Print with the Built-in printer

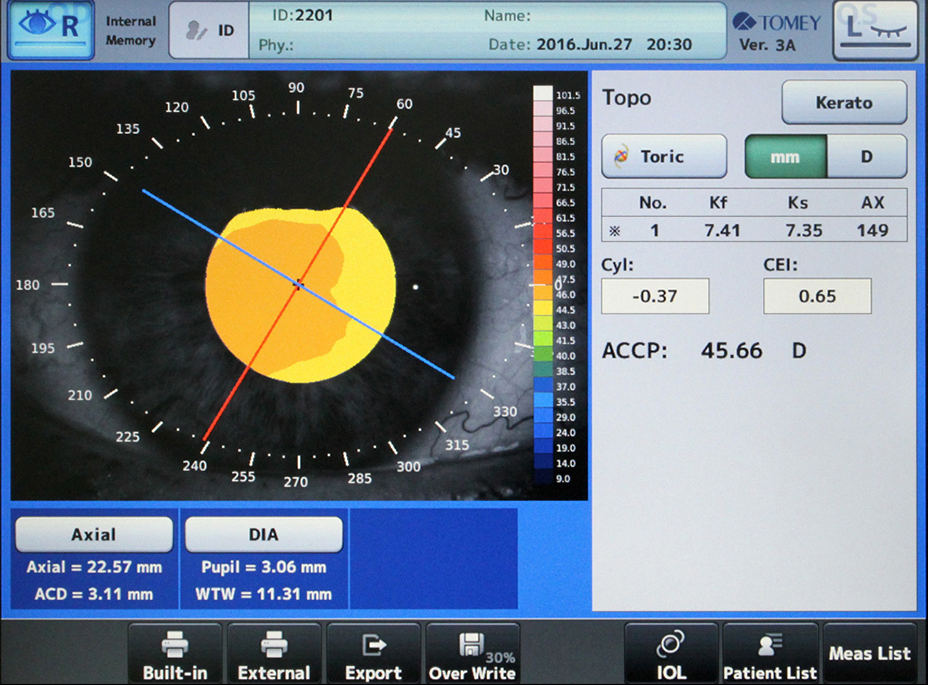pos(175,655)
